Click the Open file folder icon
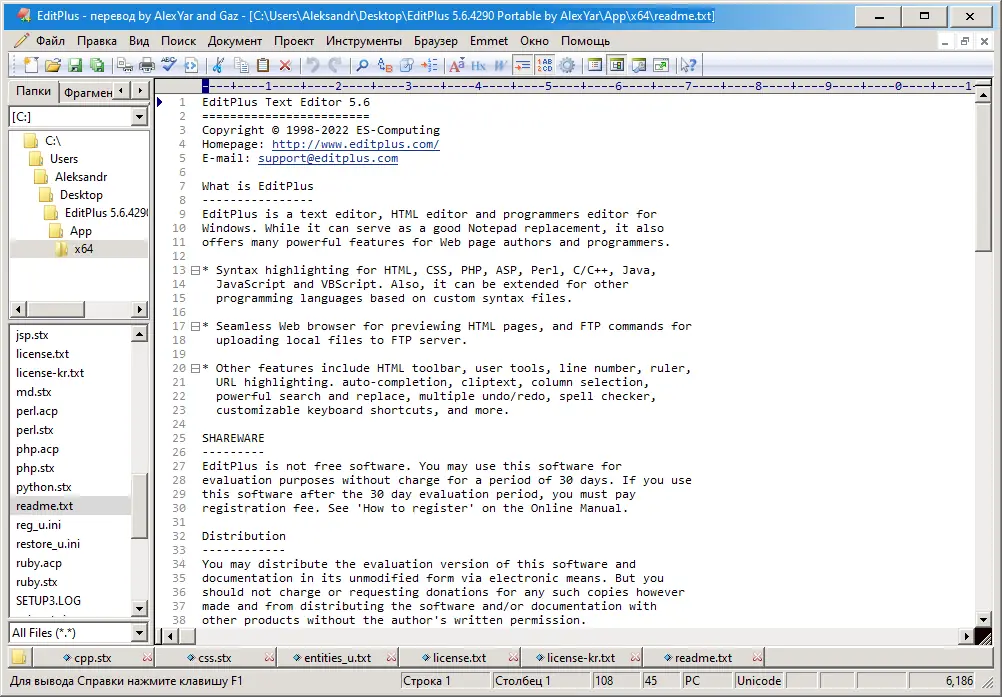The image size is (1002, 697). (53, 65)
